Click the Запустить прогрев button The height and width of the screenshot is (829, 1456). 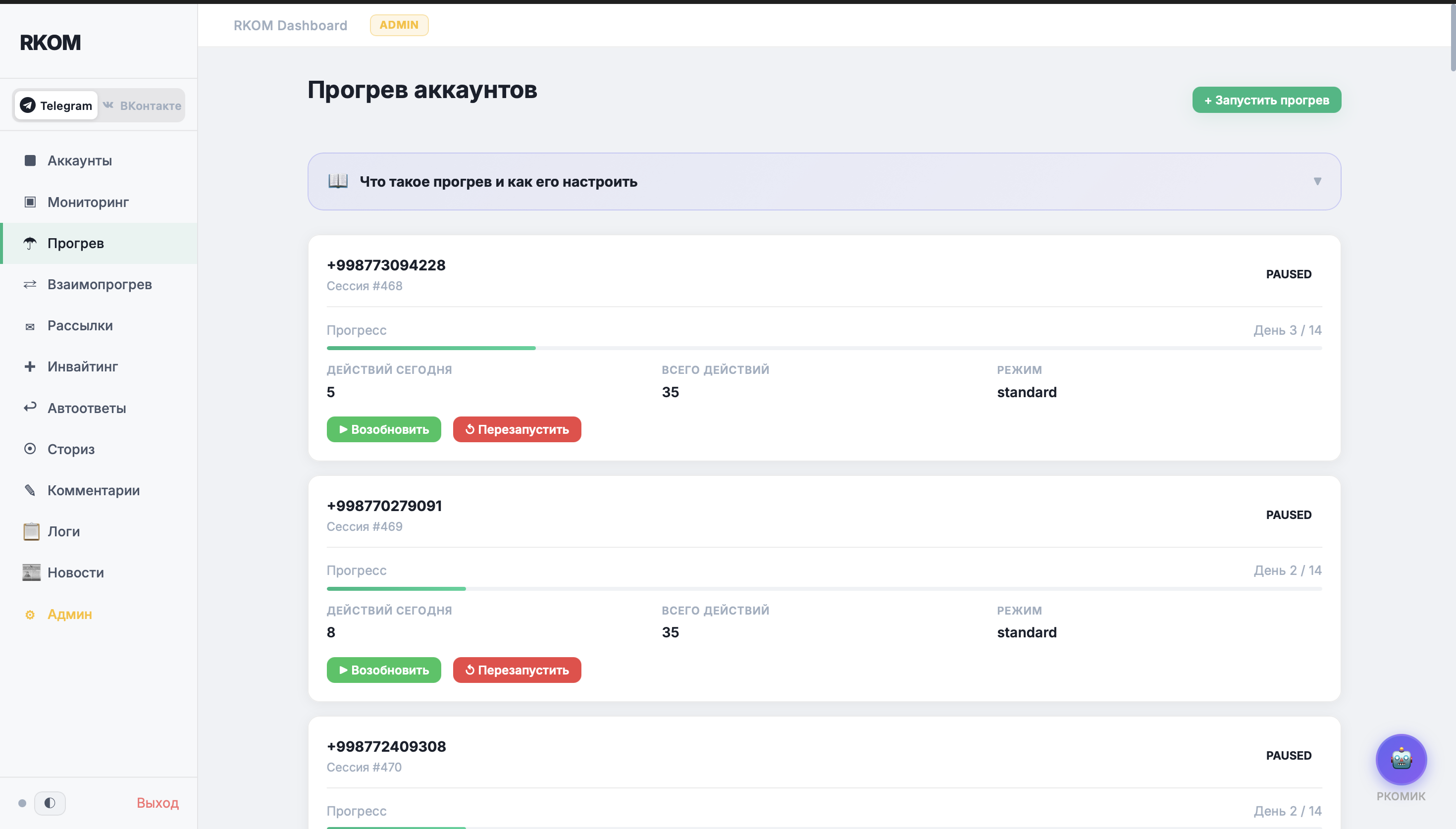[x=1266, y=100]
